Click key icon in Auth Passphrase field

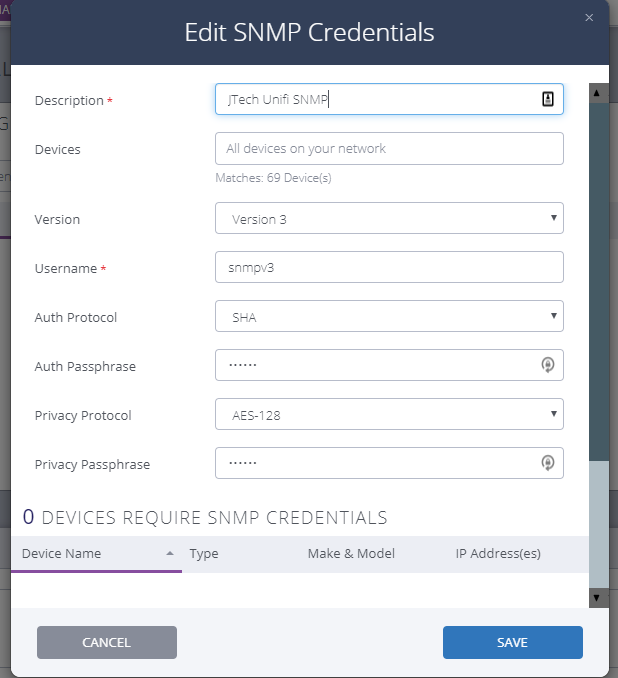[548, 365]
